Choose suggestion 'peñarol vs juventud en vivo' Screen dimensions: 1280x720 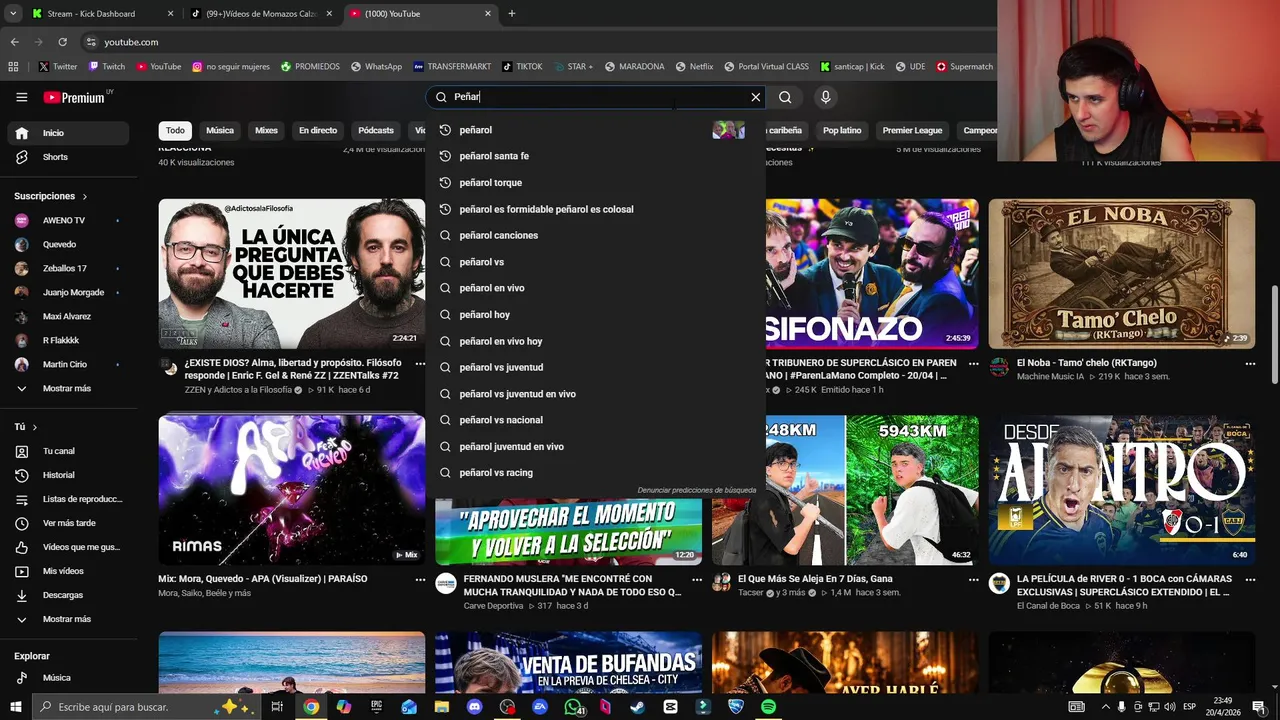pyautogui.click(x=595, y=394)
